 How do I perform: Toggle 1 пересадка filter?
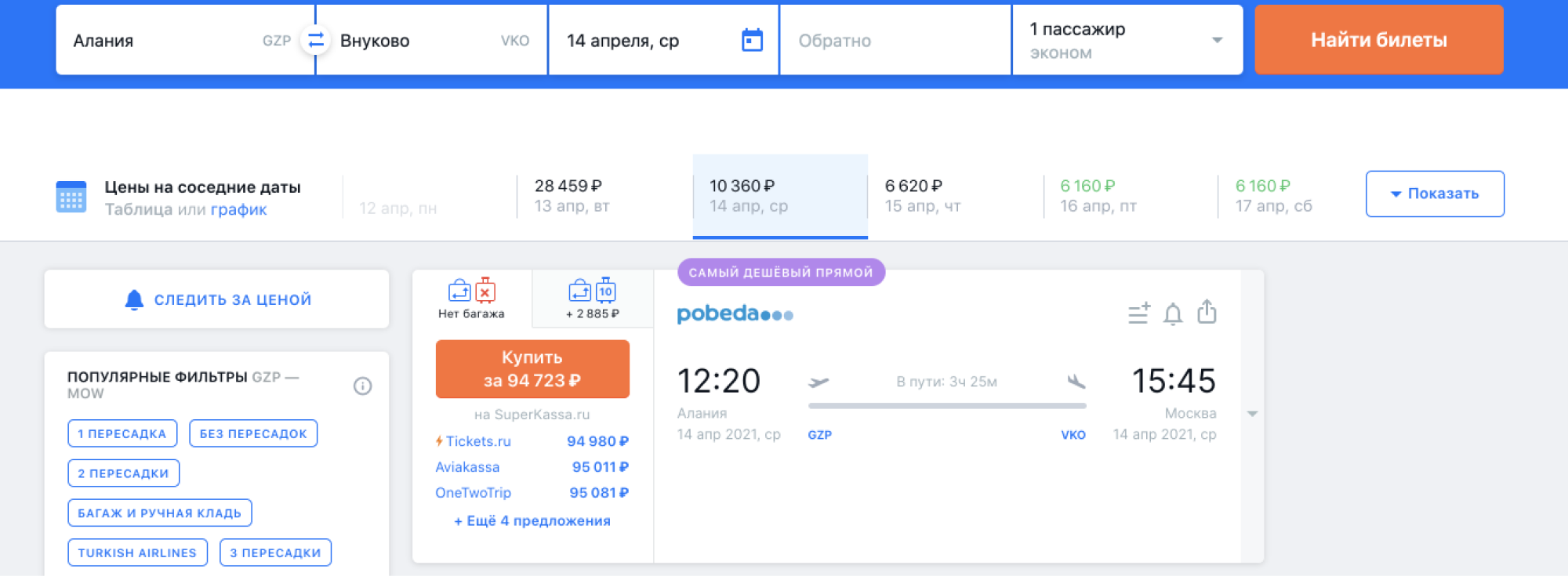pyautogui.click(x=122, y=433)
